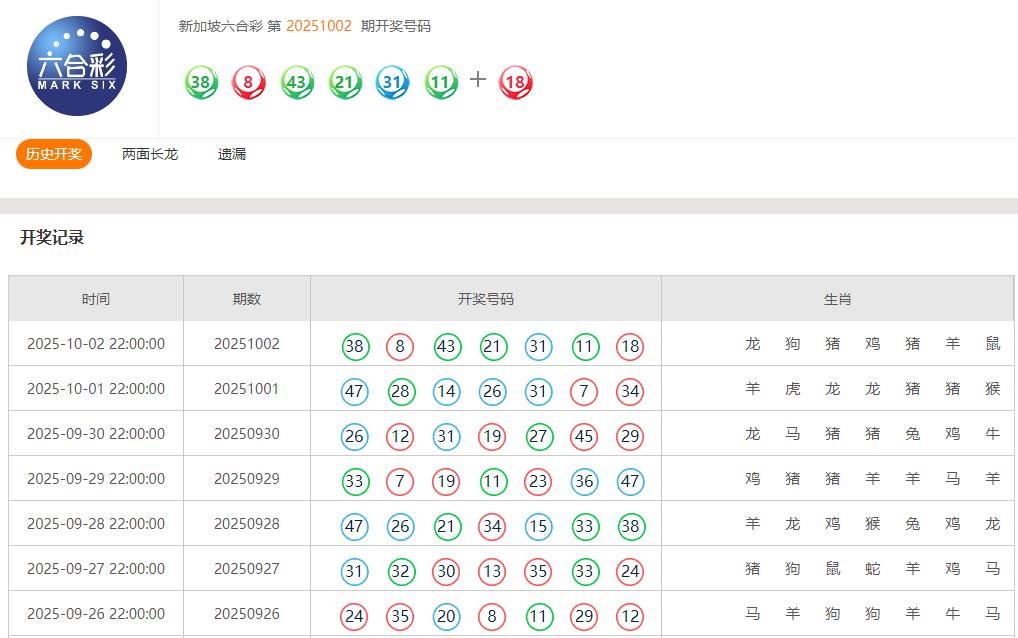Viewport: 1018px width, 638px height.
Task: Select the 历史开奖 tab
Action: pyautogui.click(x=54, y=154)
